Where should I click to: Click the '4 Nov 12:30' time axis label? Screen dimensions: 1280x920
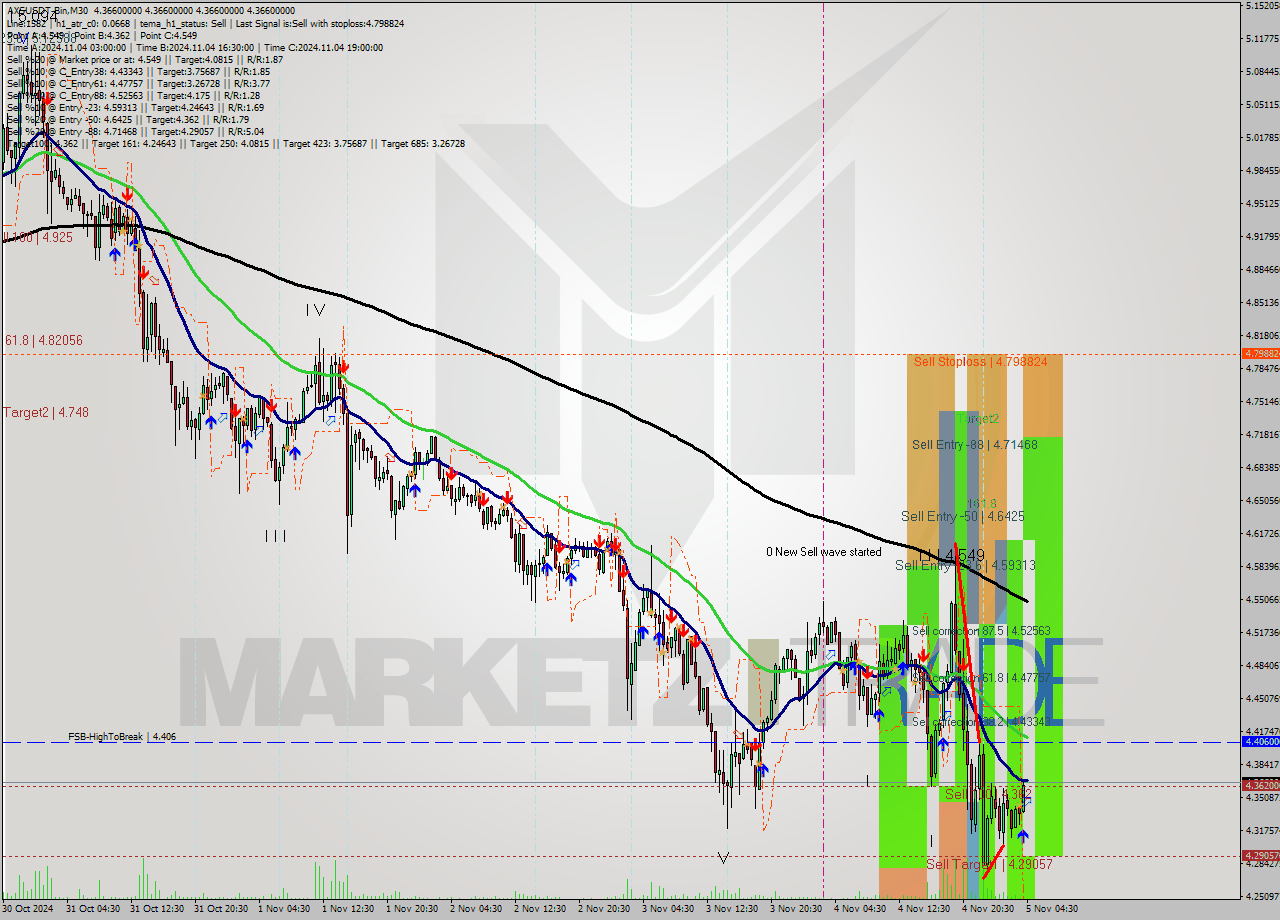point(923,909)
